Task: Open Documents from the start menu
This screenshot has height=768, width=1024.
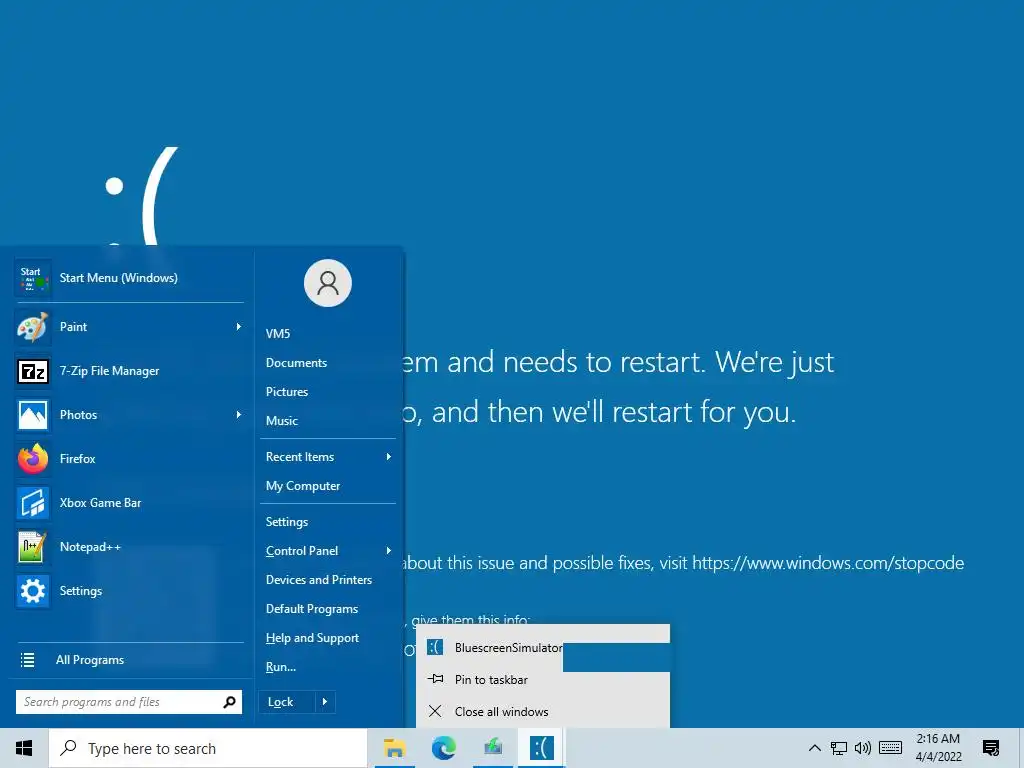Action: click(296, 363)
